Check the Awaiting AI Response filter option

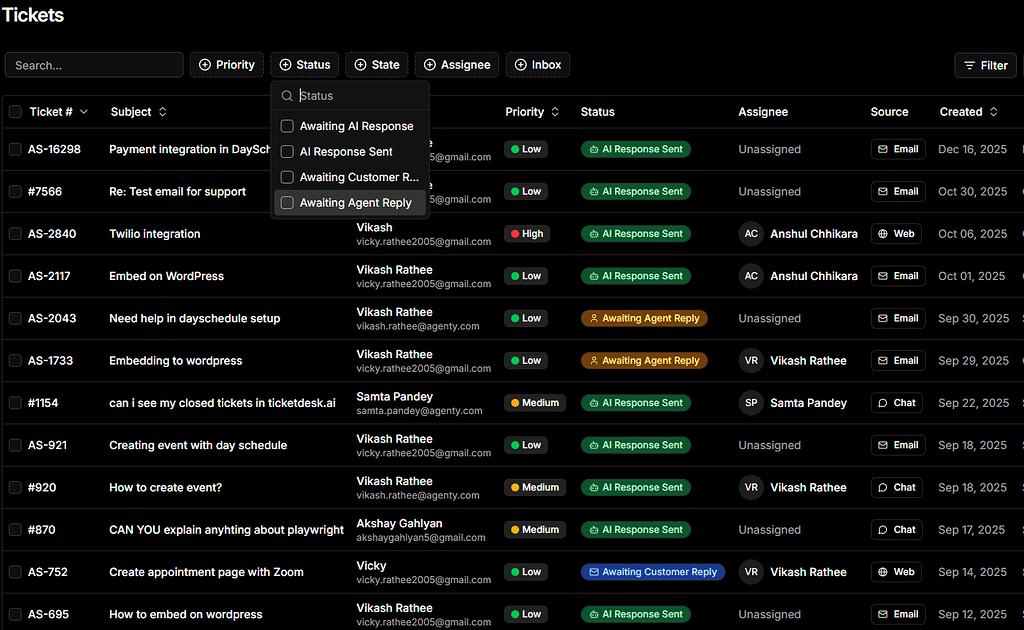286,126
